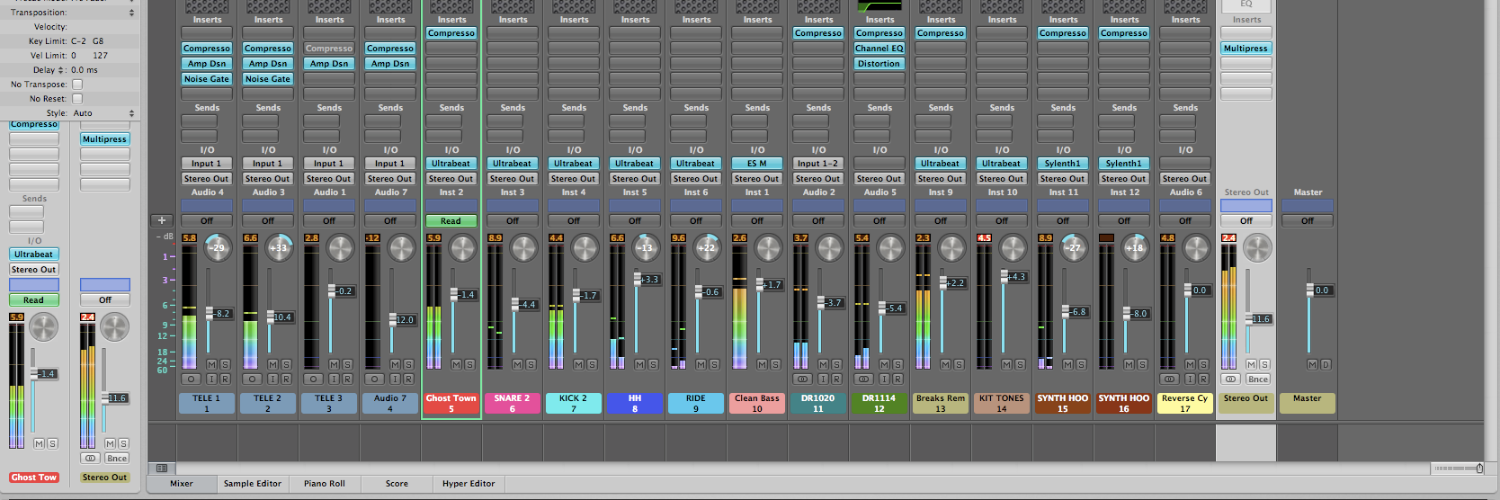This screenshot has width=1500, height=500.
Task: Click volume fader on HH channel
Action: point(636,280)
